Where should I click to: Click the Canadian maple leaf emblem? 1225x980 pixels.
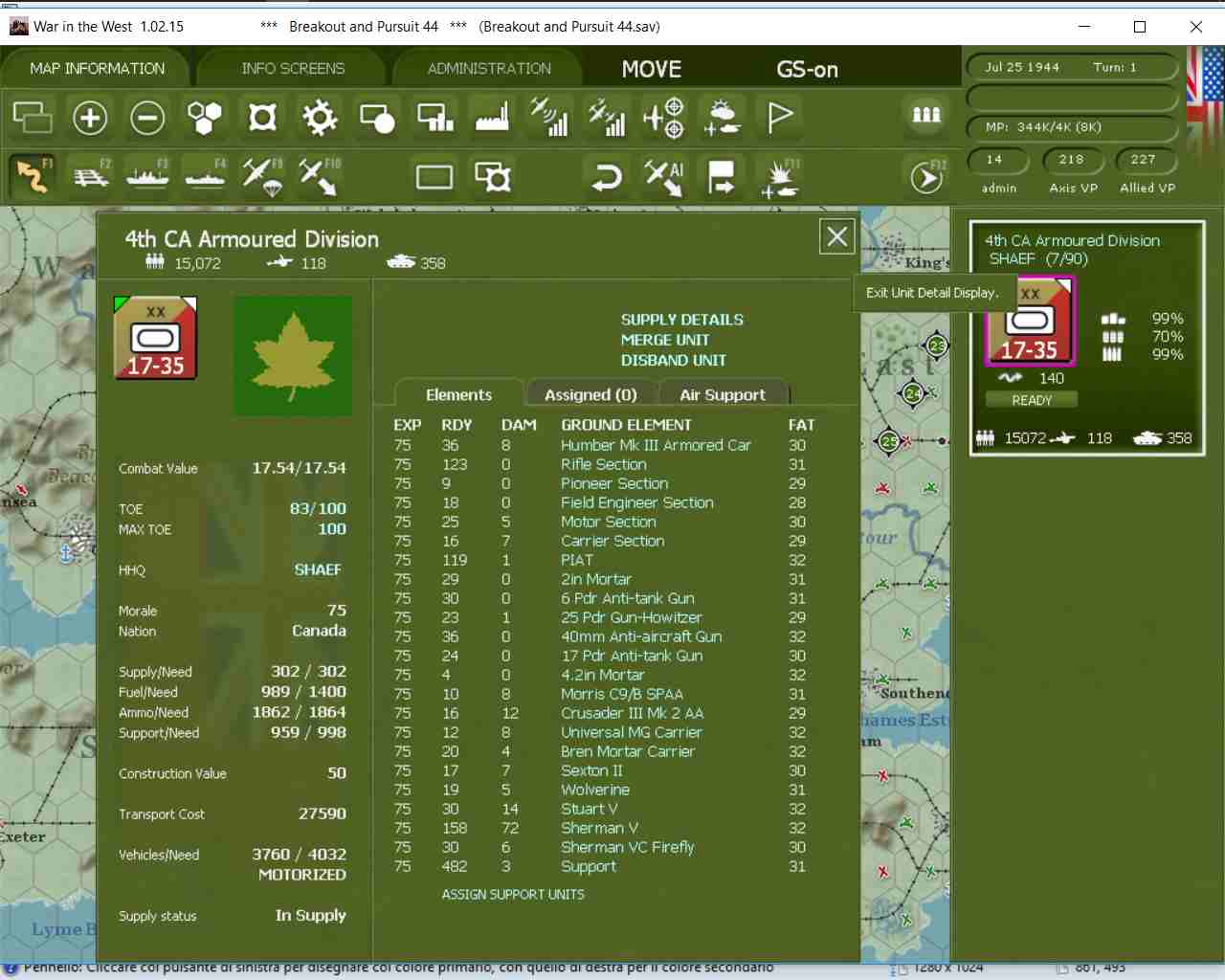click(x=293, y=355)
